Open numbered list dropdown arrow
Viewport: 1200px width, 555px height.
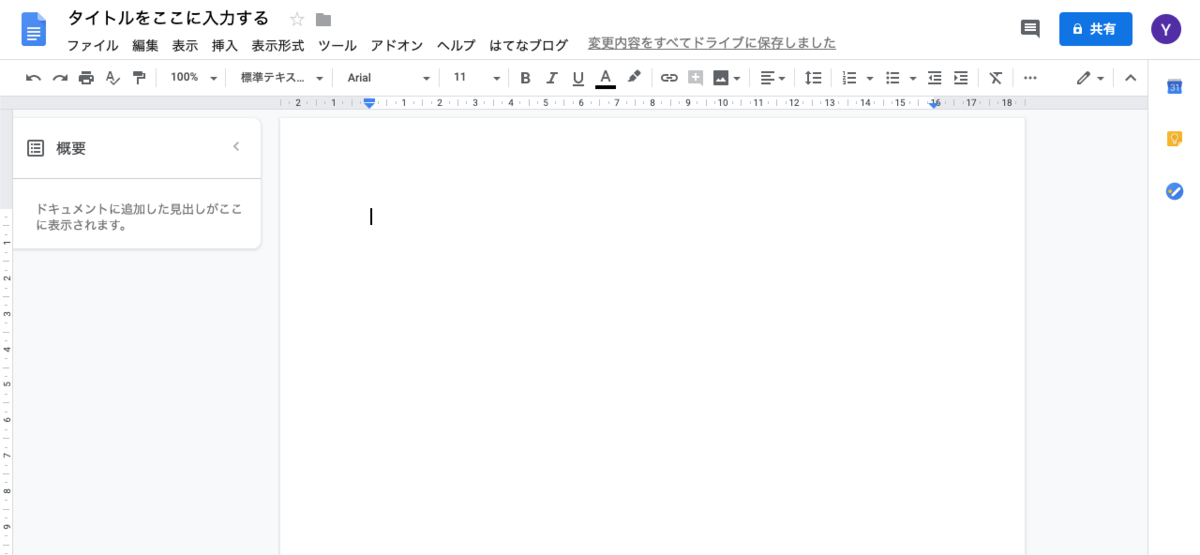coord(870,78)
